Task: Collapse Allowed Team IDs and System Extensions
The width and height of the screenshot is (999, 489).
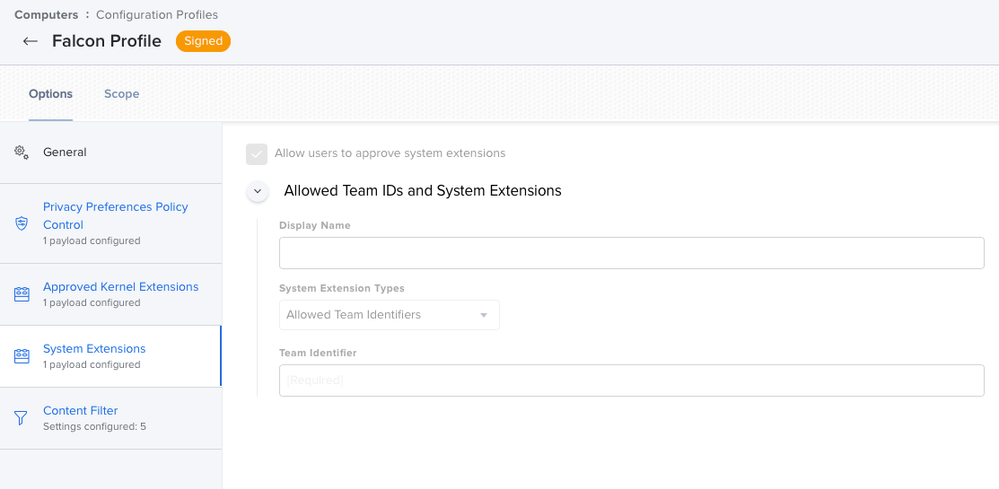Action: point(257,191)
